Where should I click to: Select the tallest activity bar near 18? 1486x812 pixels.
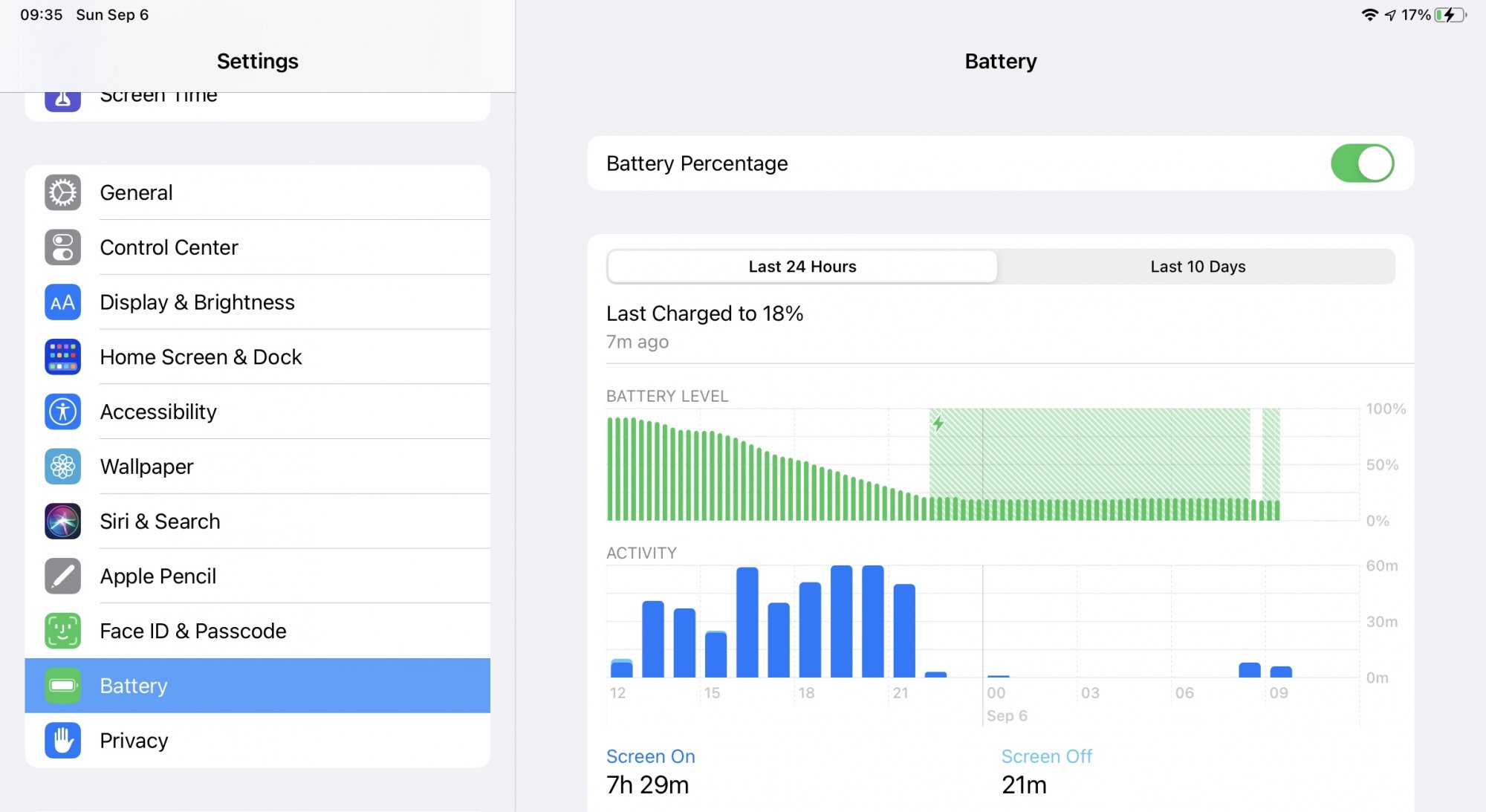[x=842, y=621]
